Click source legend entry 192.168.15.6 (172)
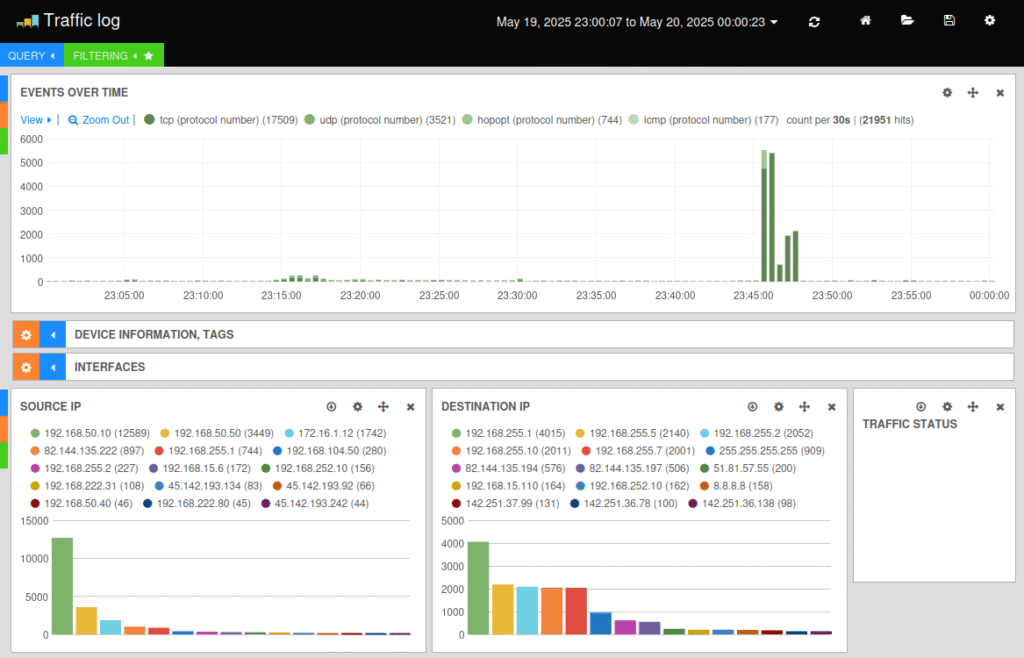The height and width of the screenshot is (658, 1024). (199, 469)
